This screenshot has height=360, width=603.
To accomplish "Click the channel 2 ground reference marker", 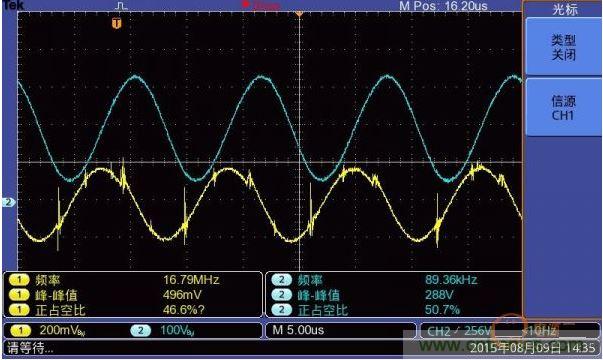I will click(x=8, y=202).
